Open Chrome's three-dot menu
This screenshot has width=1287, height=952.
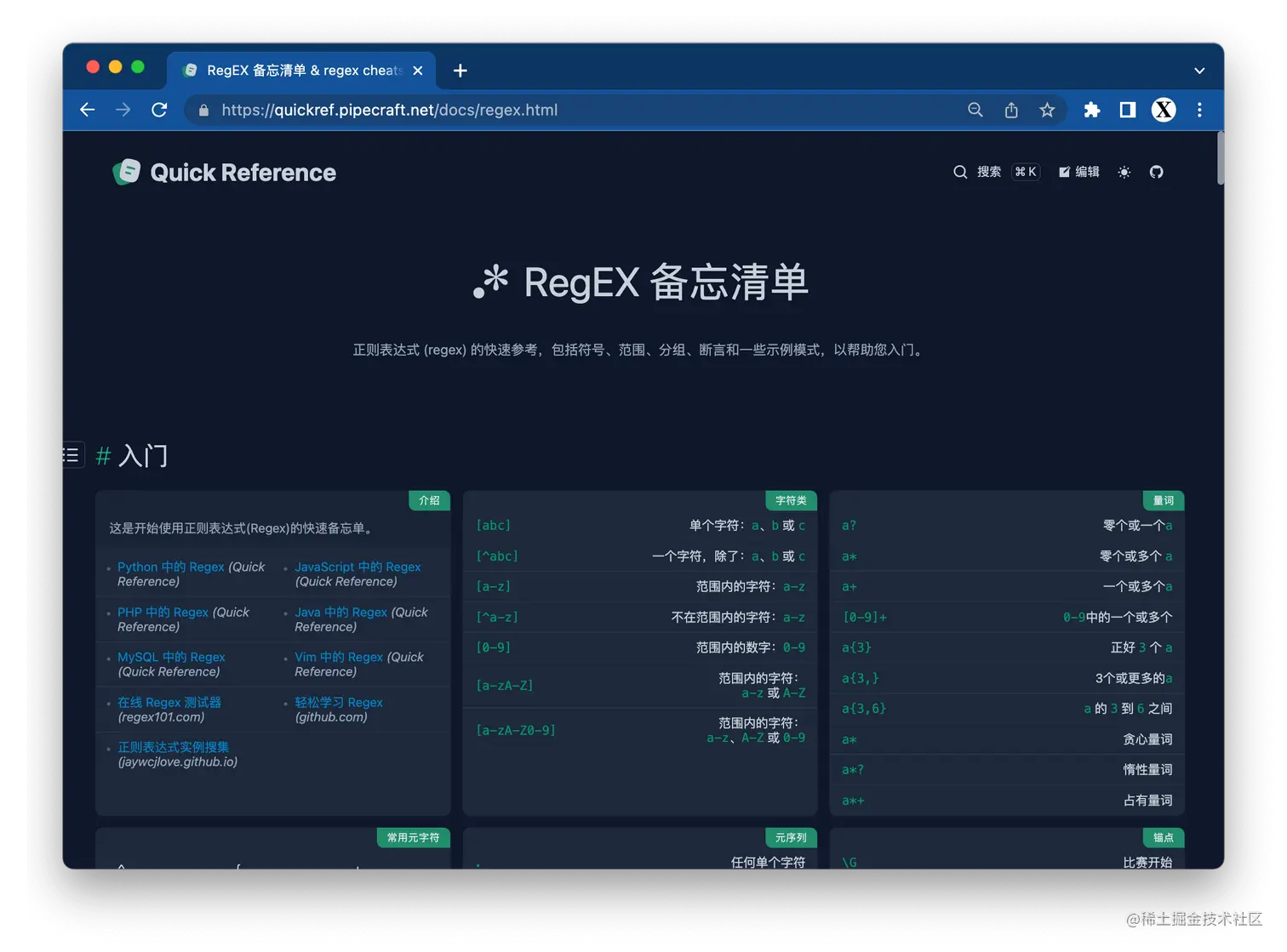1199,110
